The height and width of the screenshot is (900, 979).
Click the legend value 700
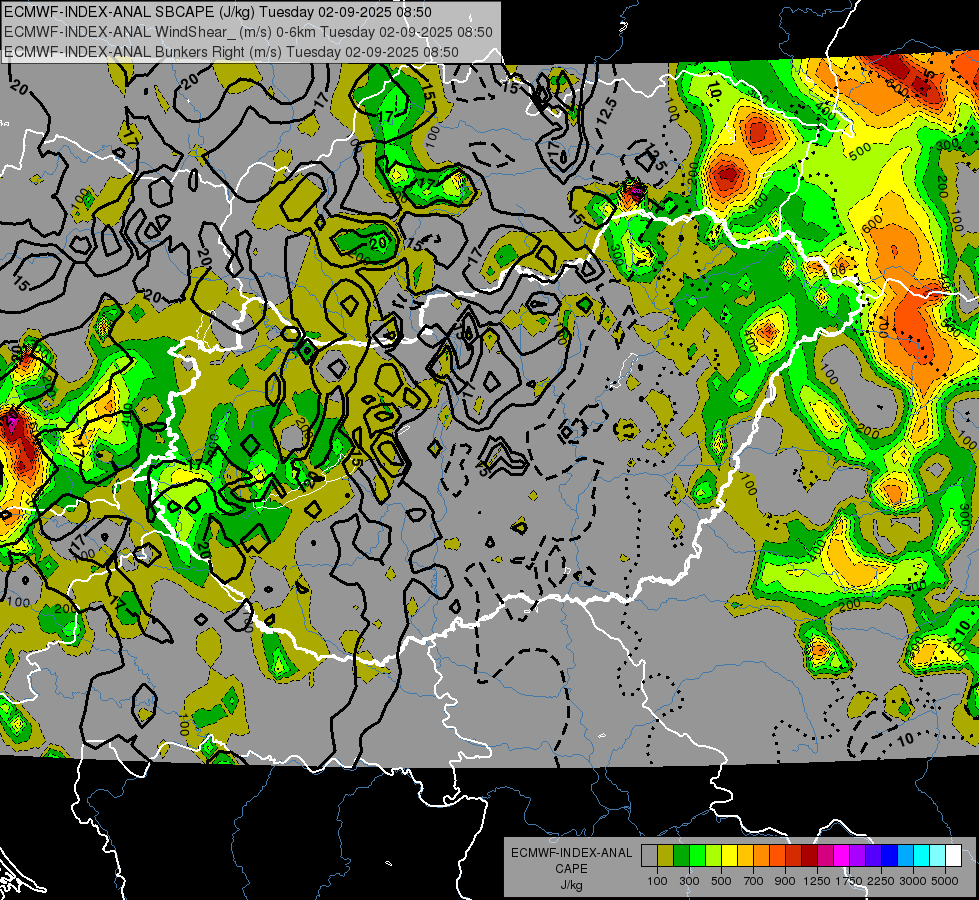pos(754,881)
